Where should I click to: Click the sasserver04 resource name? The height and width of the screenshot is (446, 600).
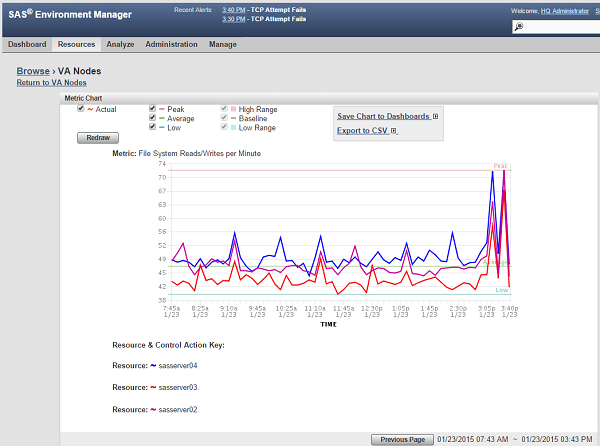179,366
